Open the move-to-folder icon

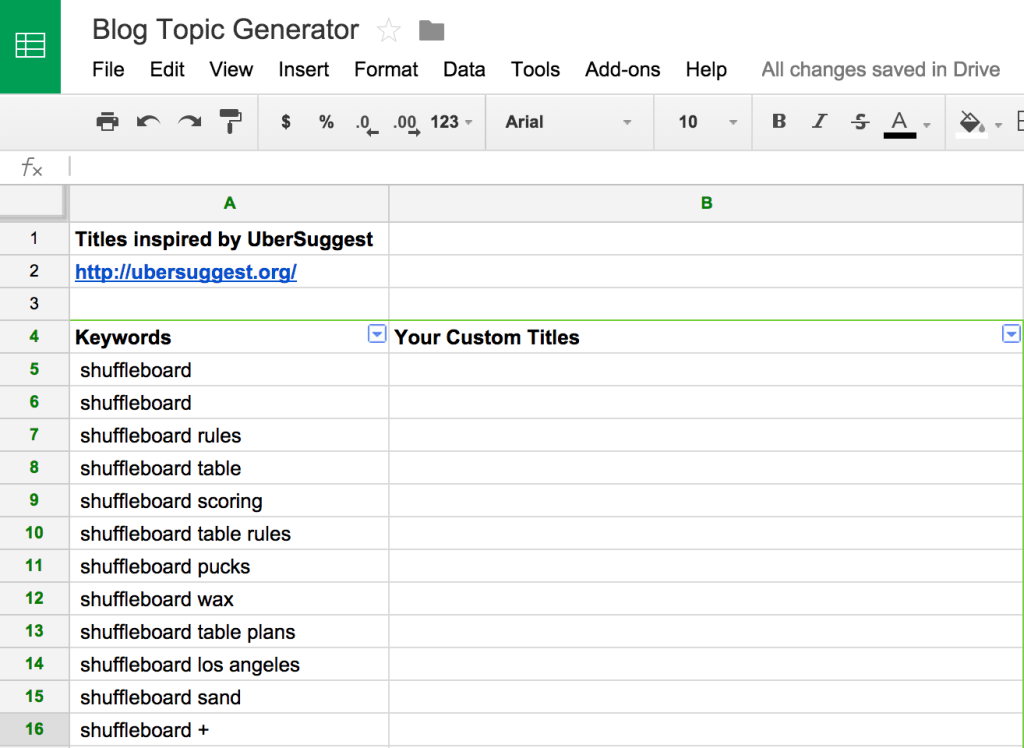click(x=431, y=30)
